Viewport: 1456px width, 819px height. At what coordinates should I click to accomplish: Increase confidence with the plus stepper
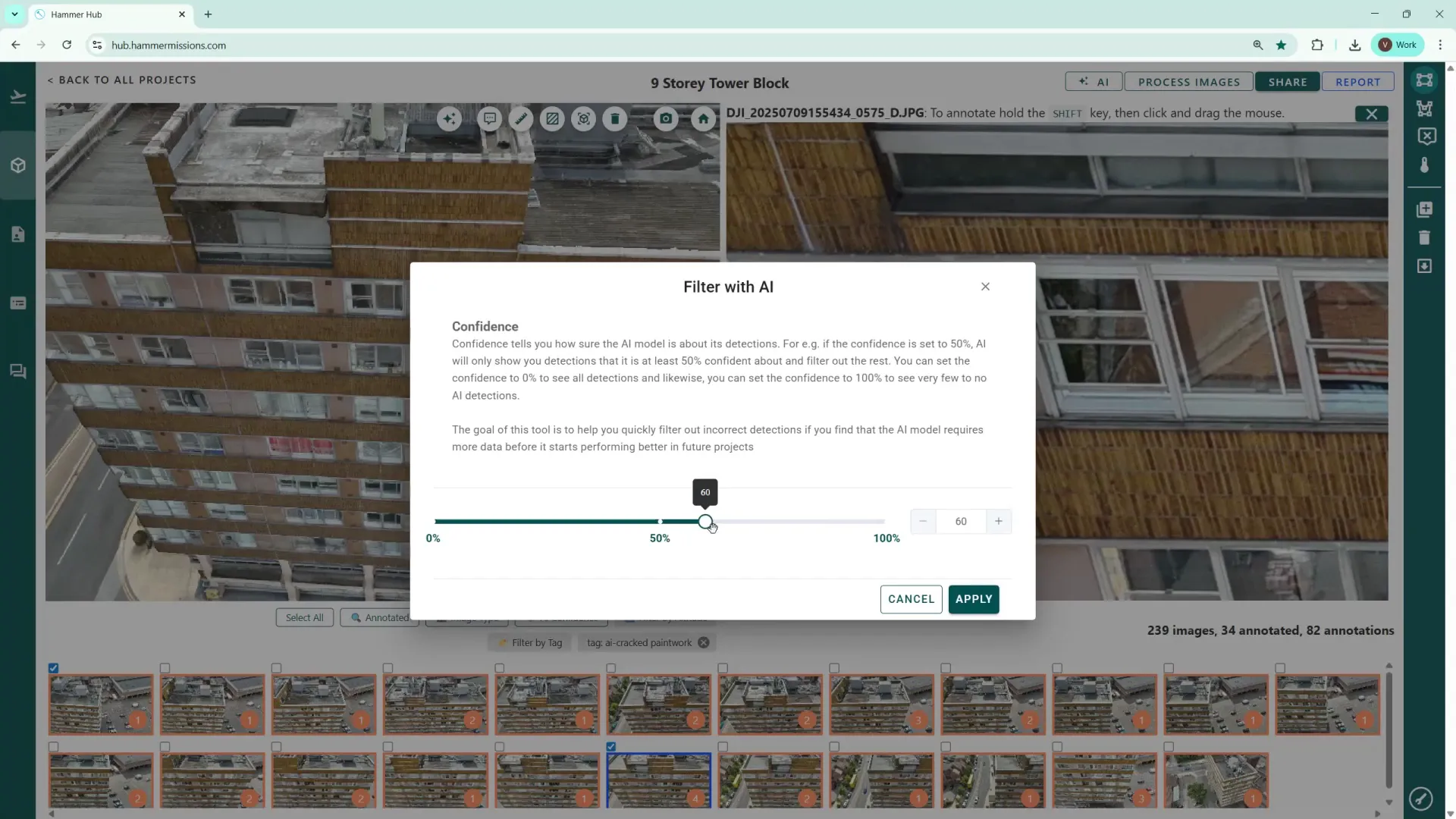click(999, 522)
